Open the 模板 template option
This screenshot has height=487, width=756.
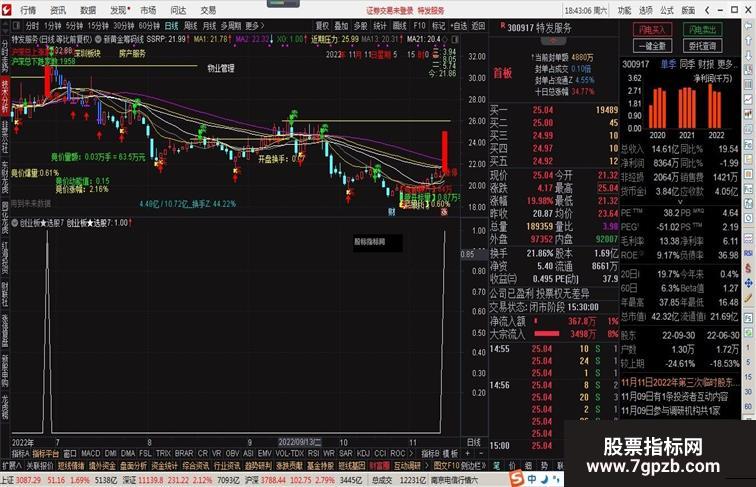coord(450,454)
